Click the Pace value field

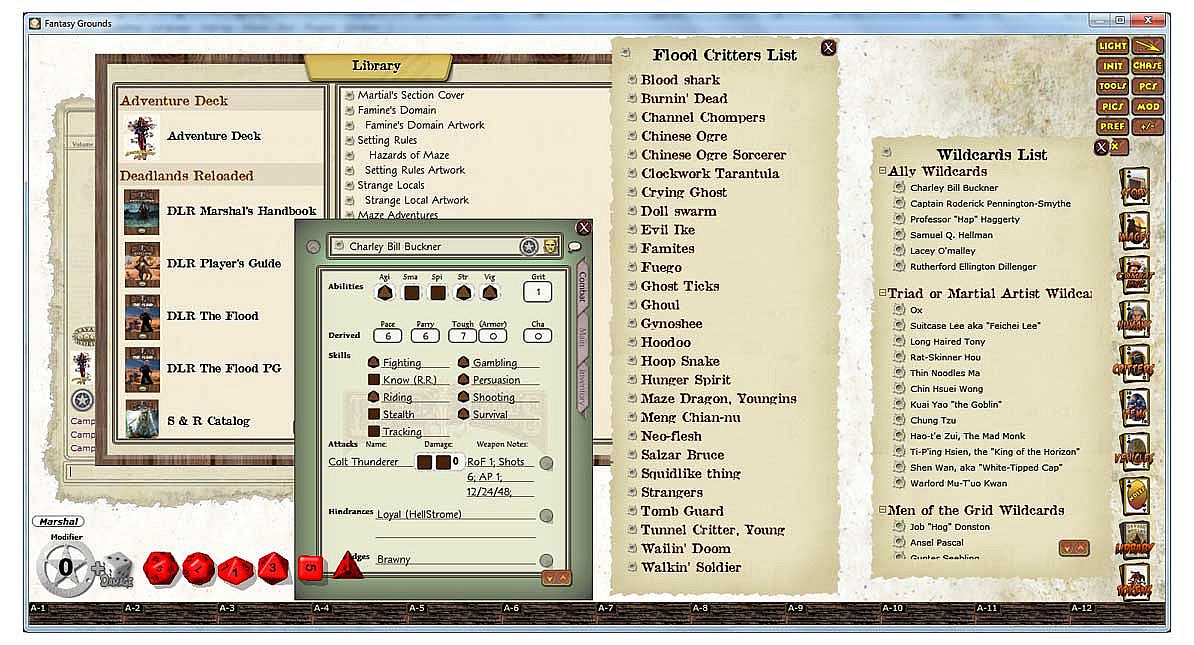(388, 336)
